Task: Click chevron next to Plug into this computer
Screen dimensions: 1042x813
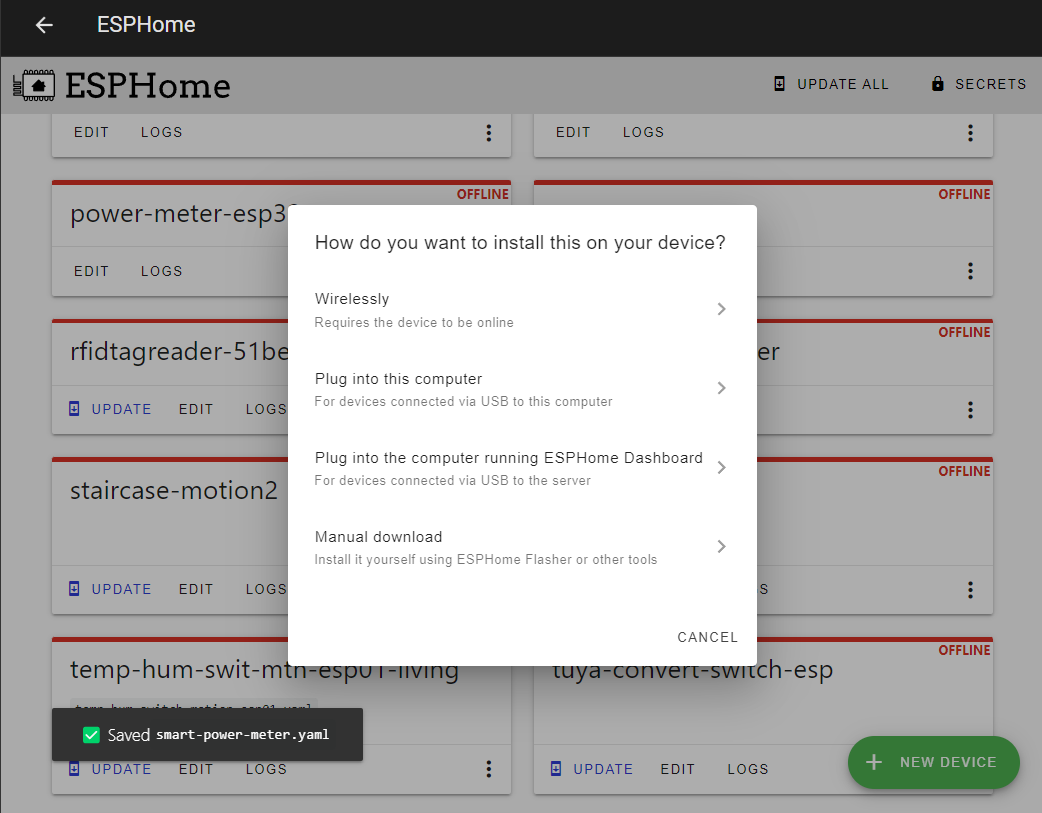Action: [721, 388]
